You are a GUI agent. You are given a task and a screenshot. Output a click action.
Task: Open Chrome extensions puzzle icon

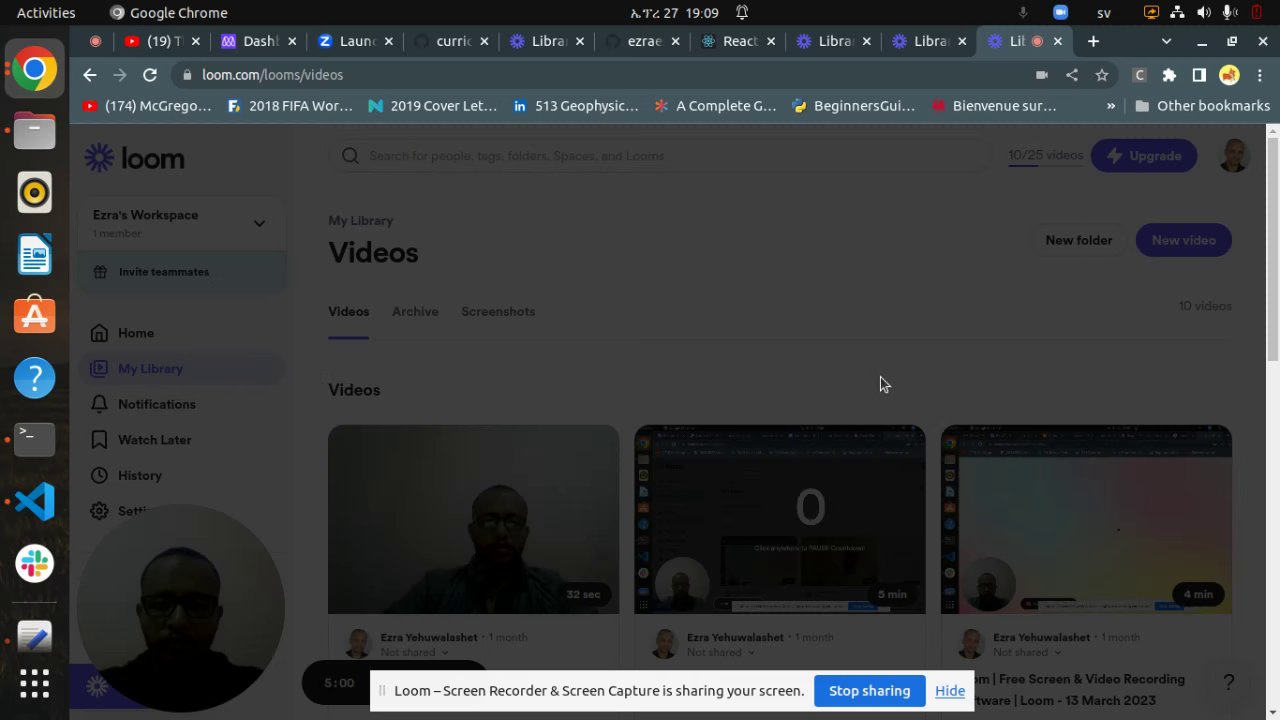tap(1169, 75)
